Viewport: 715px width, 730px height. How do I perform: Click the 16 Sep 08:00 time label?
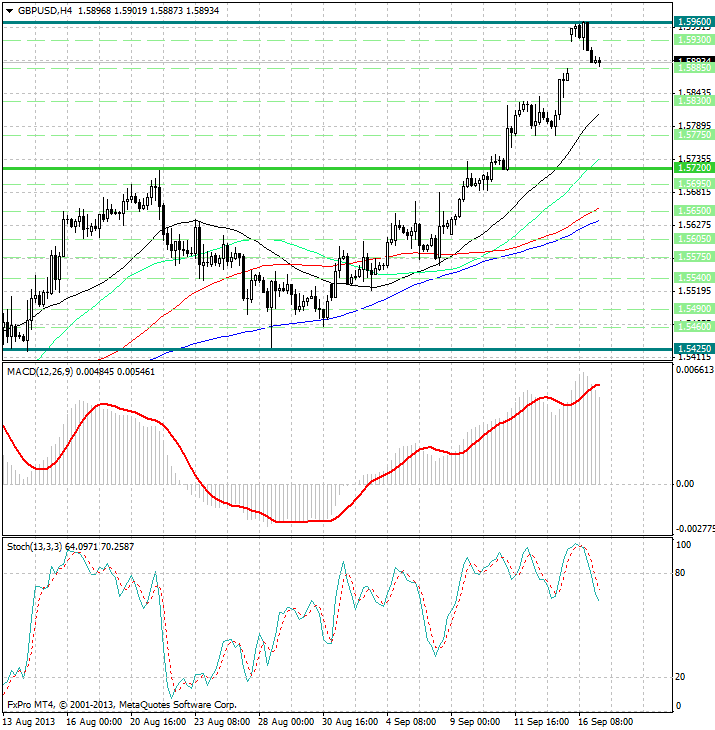pos(597,720)
